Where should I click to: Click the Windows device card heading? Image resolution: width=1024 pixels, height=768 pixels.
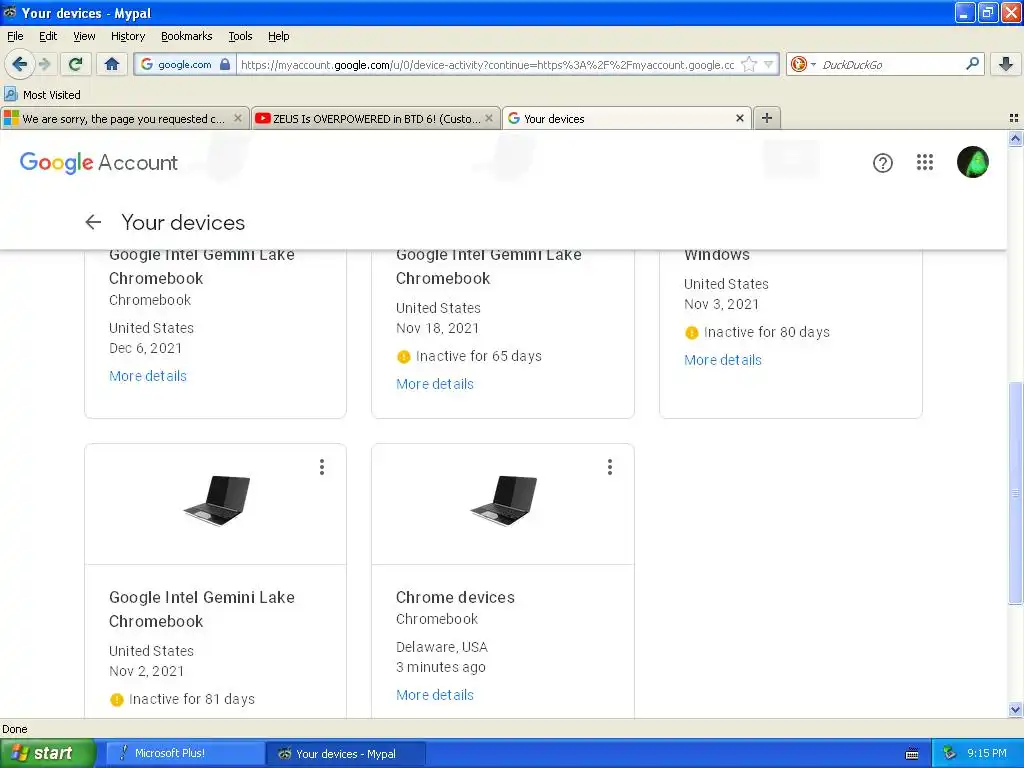pos(716,255)
